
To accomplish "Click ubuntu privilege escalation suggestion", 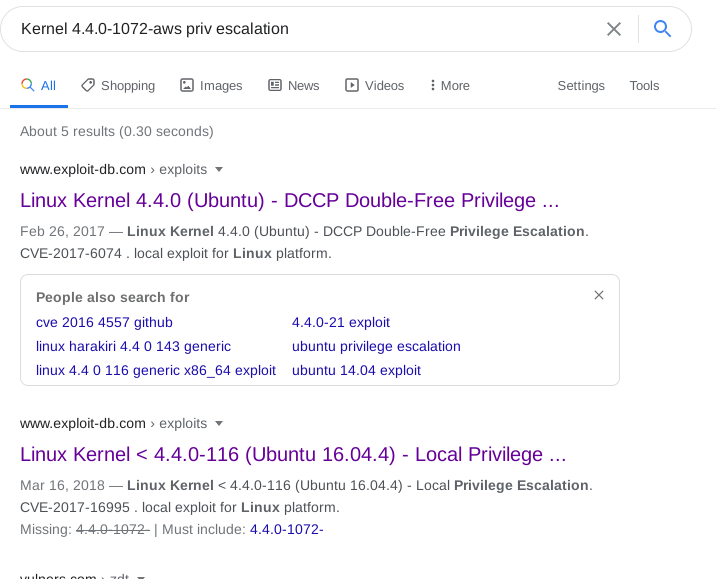I will (376, 346).
